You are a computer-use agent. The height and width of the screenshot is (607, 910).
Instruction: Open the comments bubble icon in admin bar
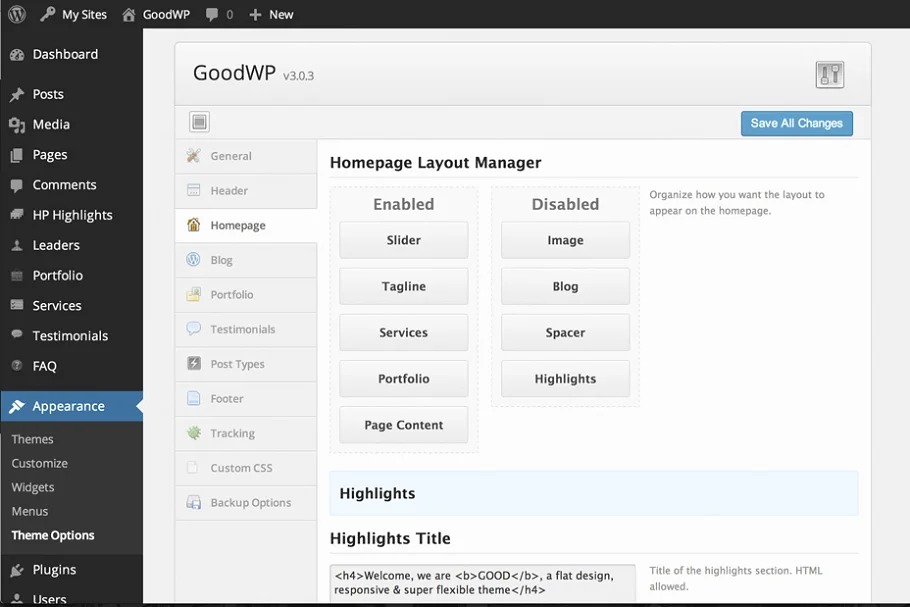213,15
